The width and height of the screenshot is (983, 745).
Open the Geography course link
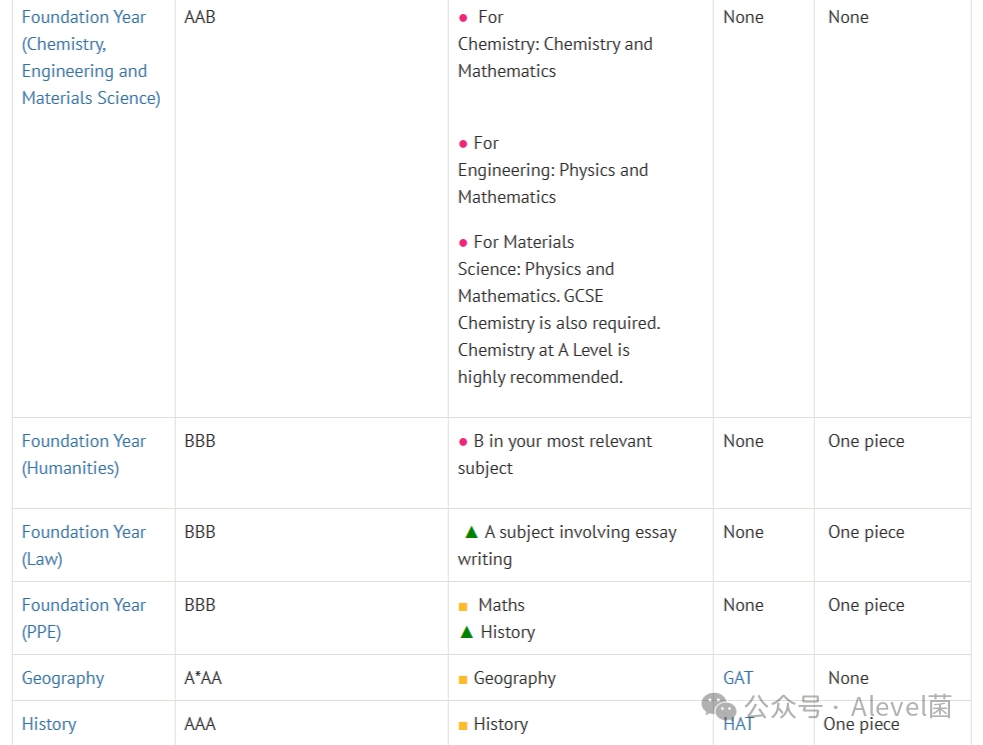pos(63,678)
